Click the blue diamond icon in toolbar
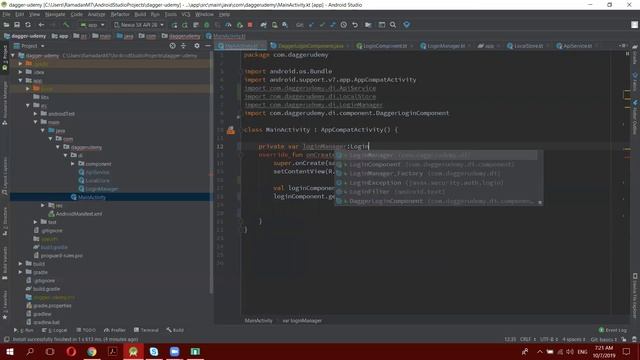 coord(407,25)
